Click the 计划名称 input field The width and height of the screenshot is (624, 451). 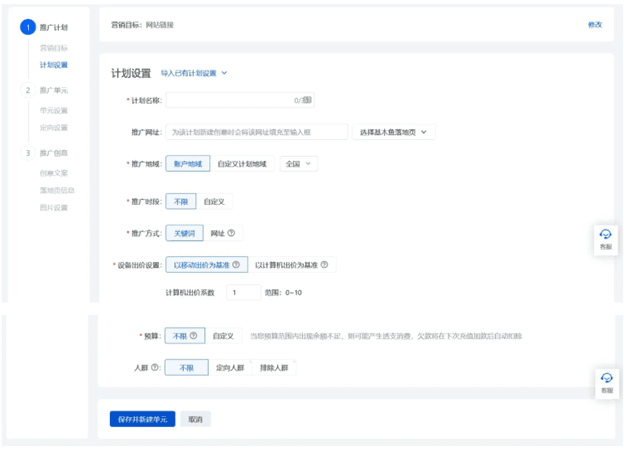pos(240,100)
